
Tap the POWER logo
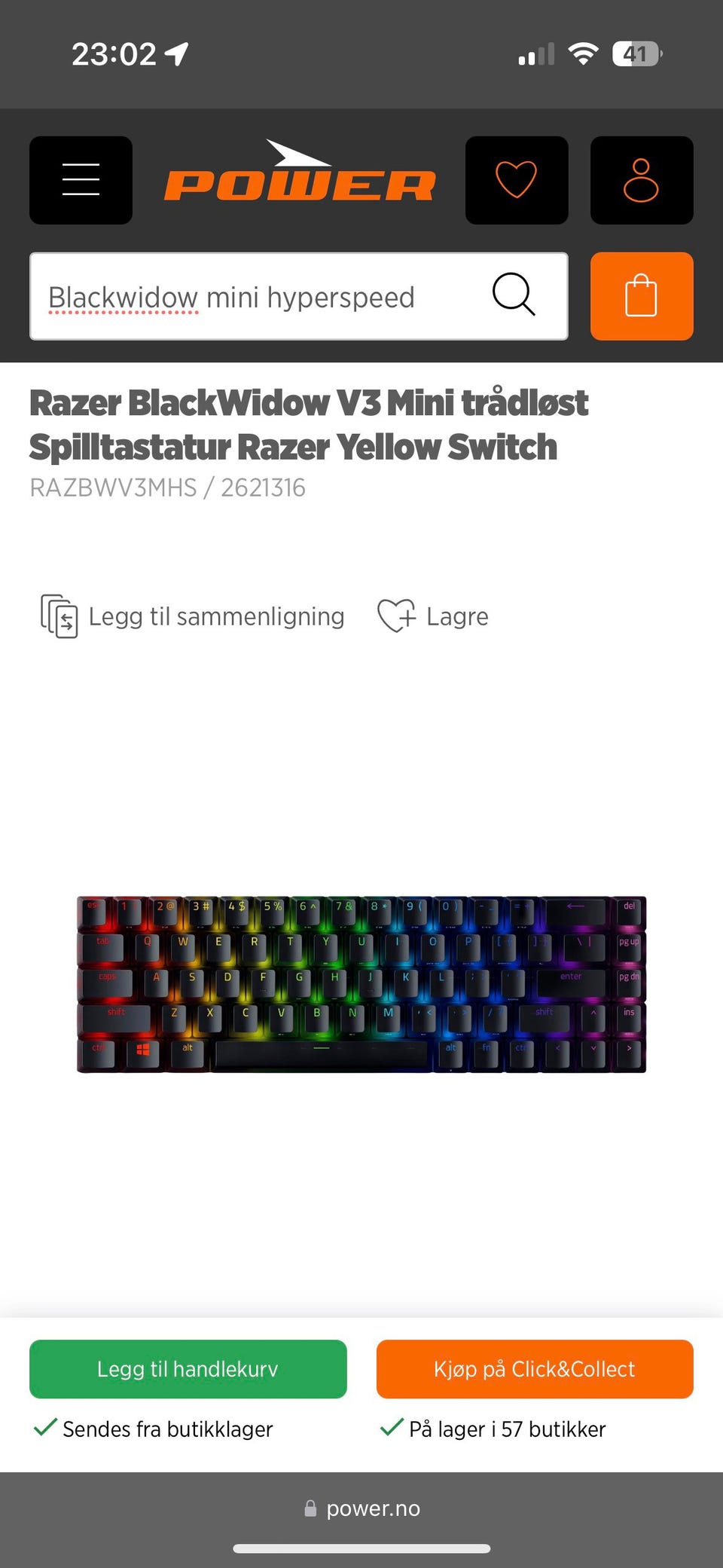click(300, 172)
